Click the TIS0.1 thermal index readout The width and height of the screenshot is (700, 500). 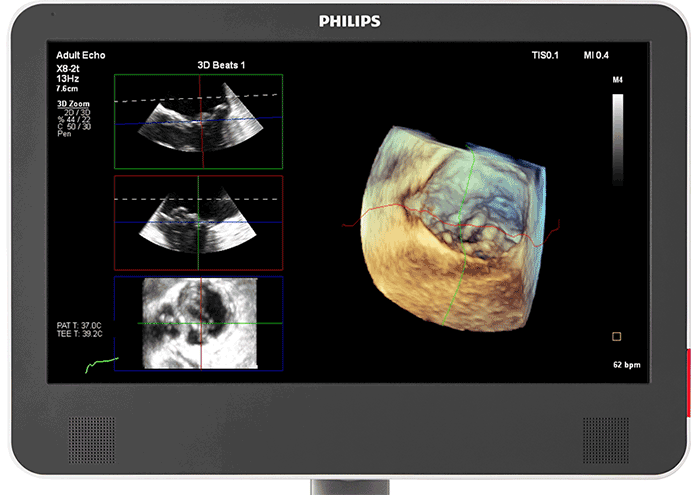[547, 56]
